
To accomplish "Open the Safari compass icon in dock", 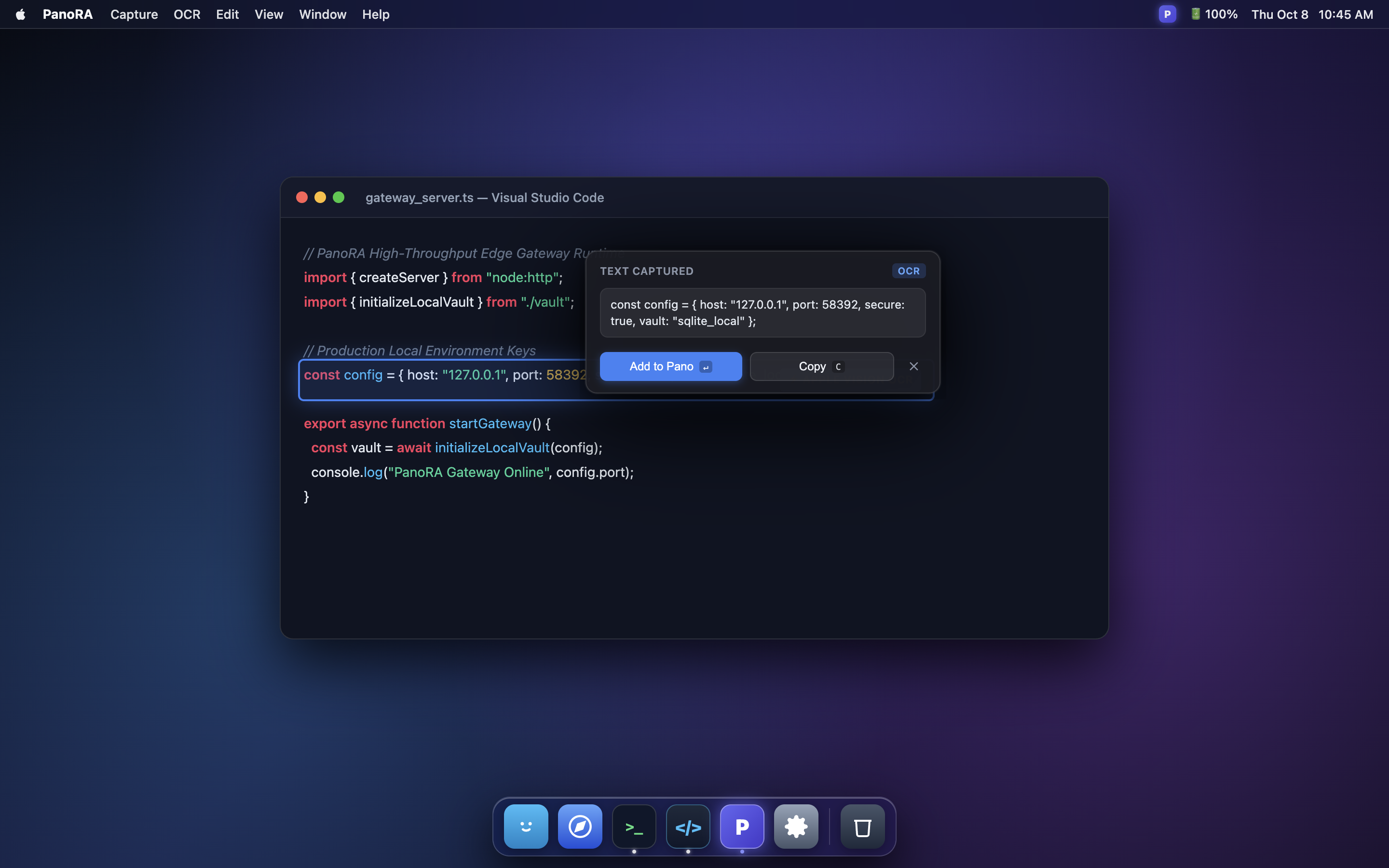I will point(580,827).
